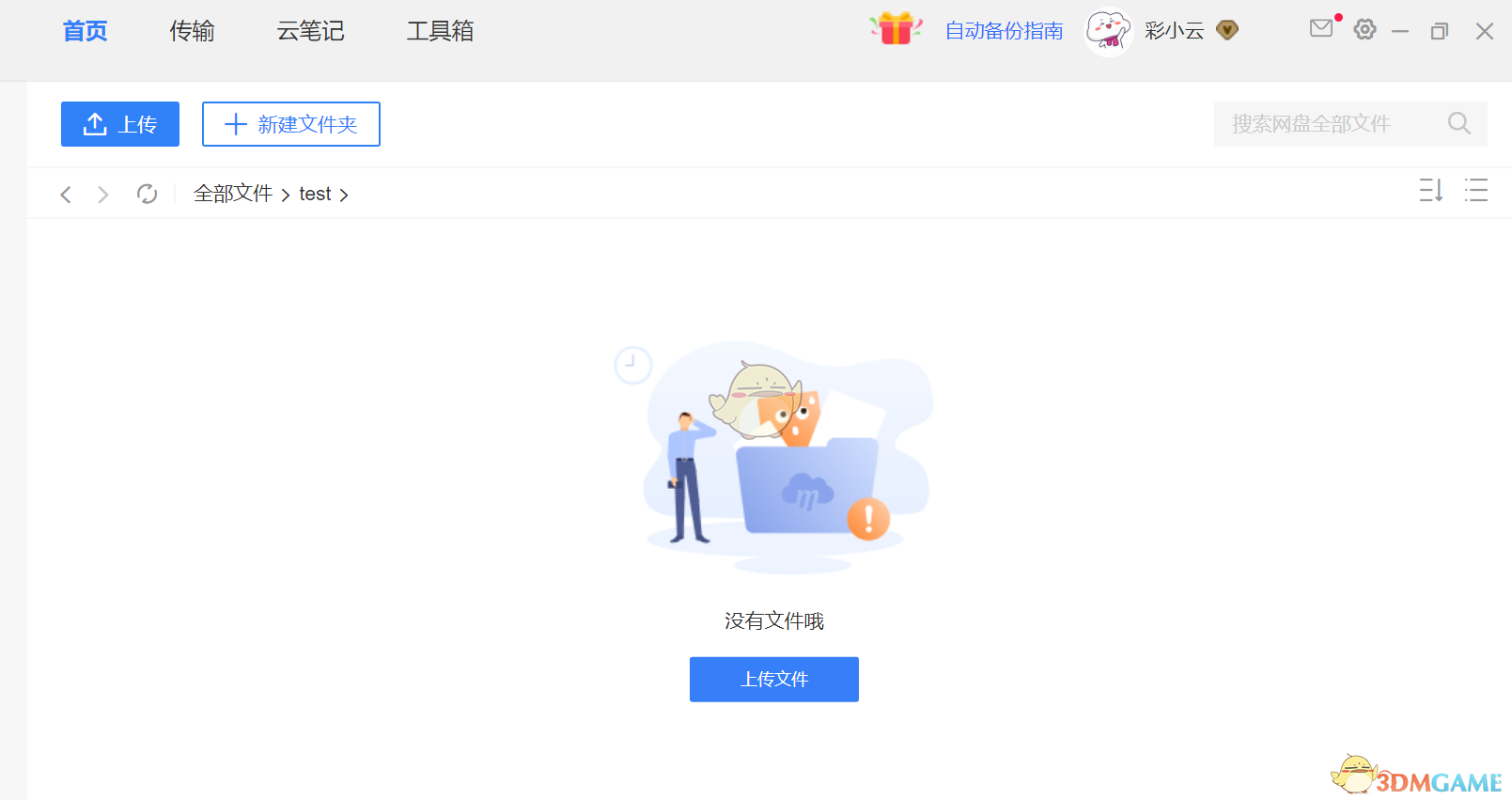
Task: Switch to list view icon
Action: [1476, 190]
